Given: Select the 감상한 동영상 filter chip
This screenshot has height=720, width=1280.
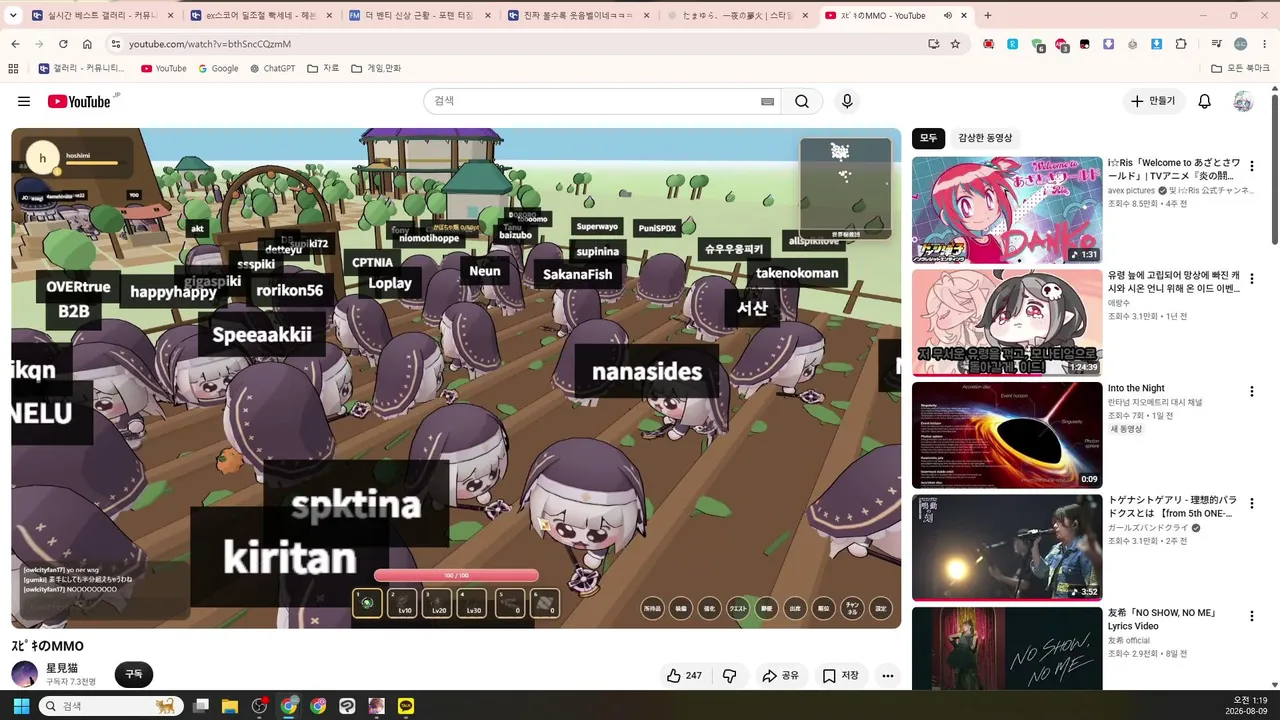Looking at the screenshot, I should click(x=985, y=138).
